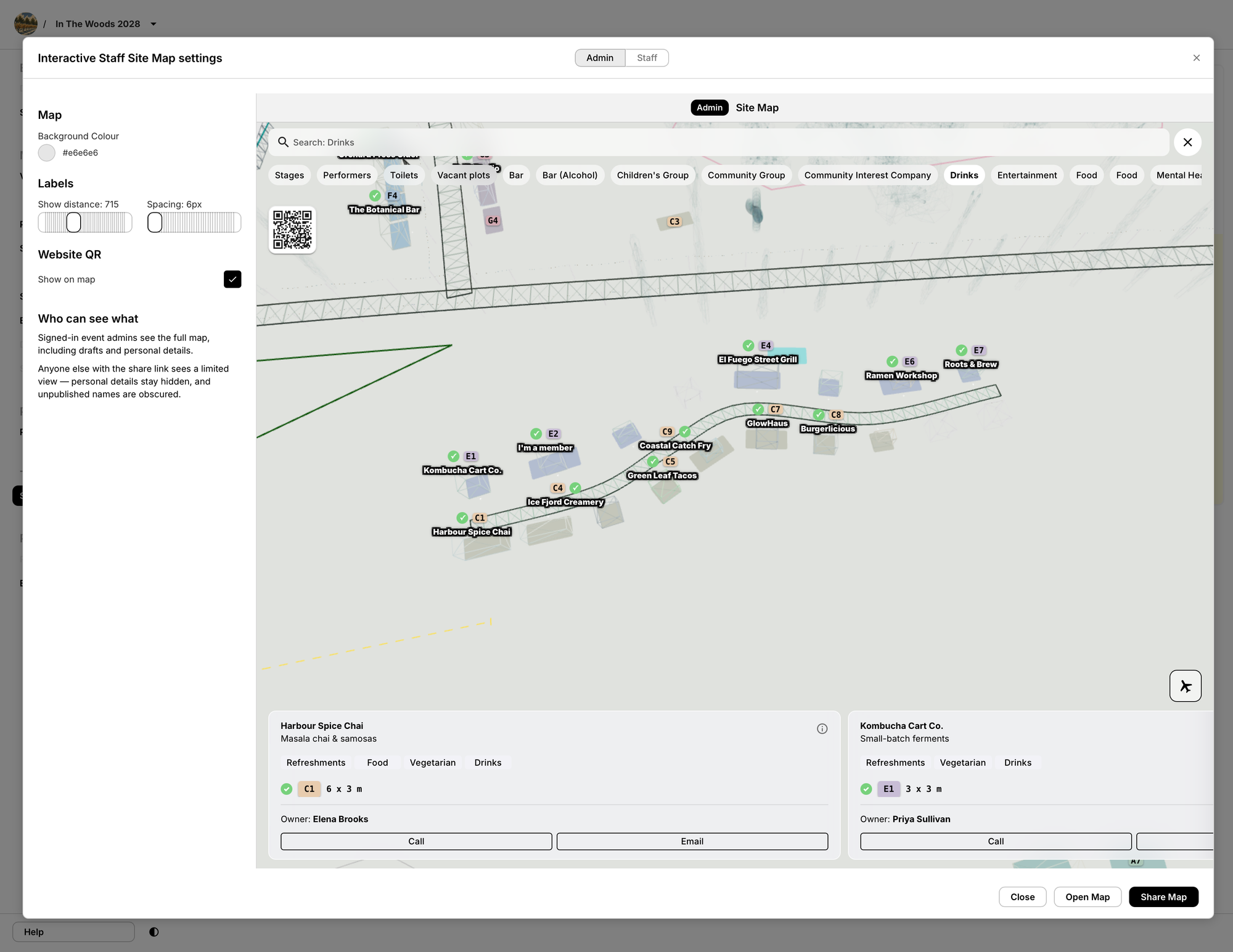Click the website QR code on the map
Image resolution: width=1233 pixels, height=952 pixels.
(x=292, y=230)
